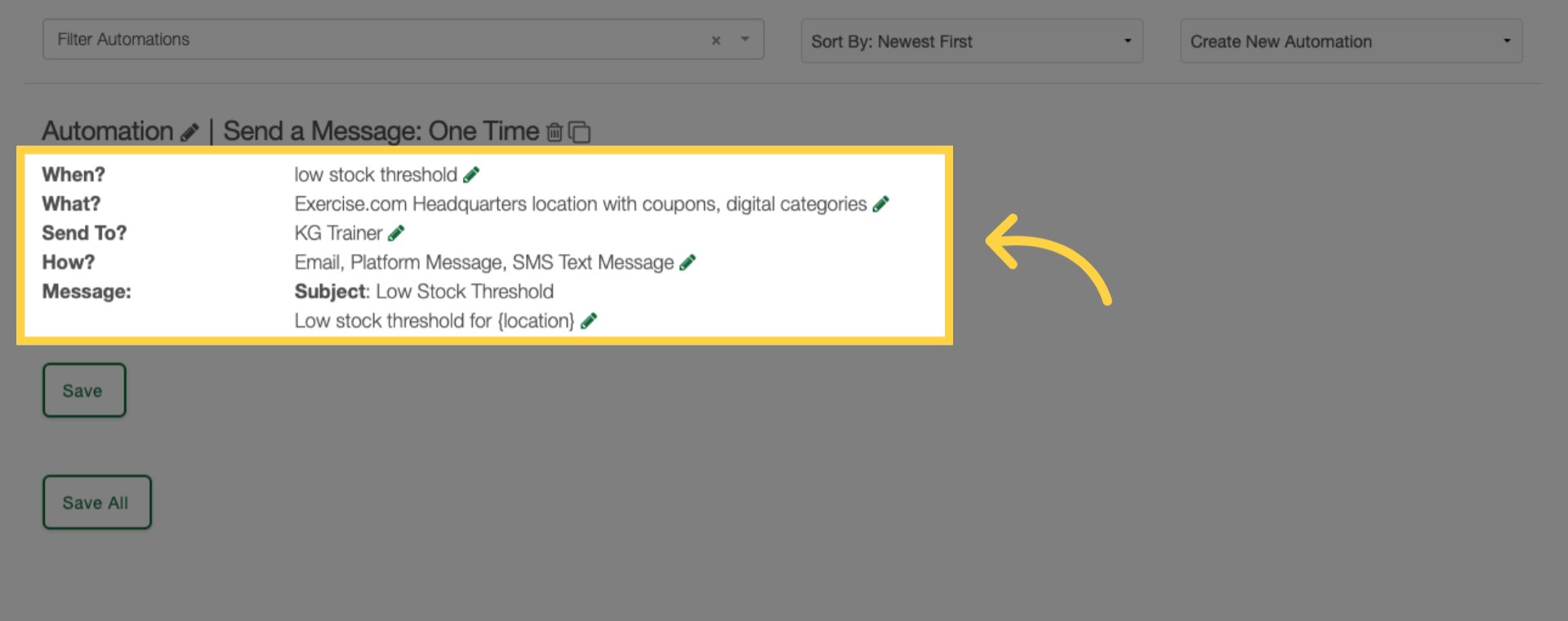This screenshot has width=1568, height=621.
Task: Click the Save button
Action: tap(84, 391)
